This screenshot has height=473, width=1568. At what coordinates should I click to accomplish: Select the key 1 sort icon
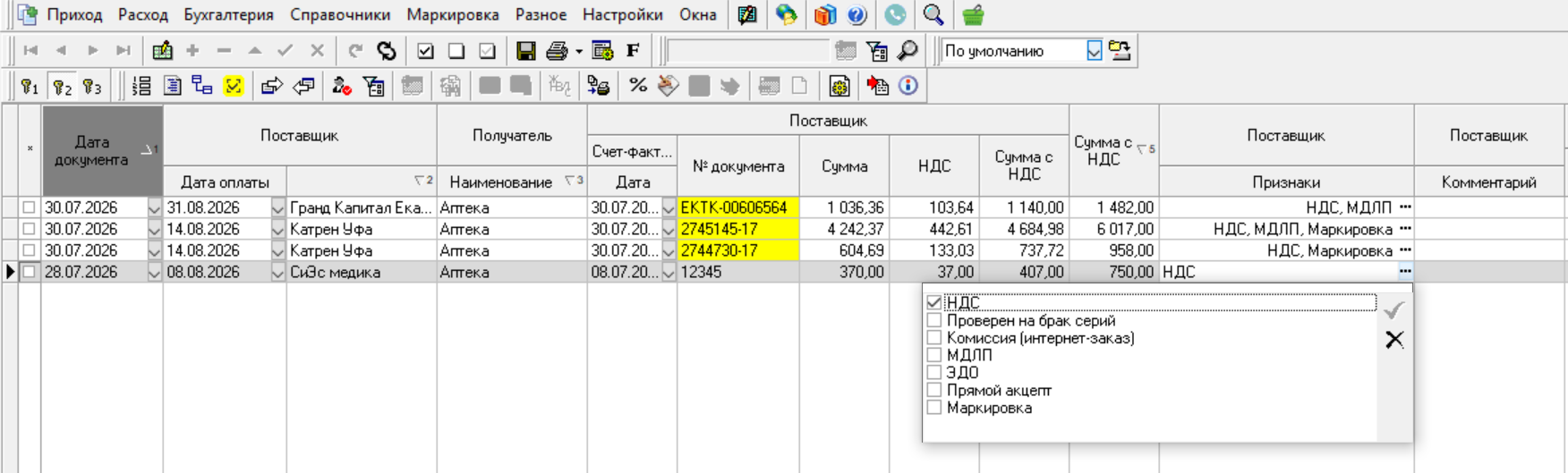(30, 86)
